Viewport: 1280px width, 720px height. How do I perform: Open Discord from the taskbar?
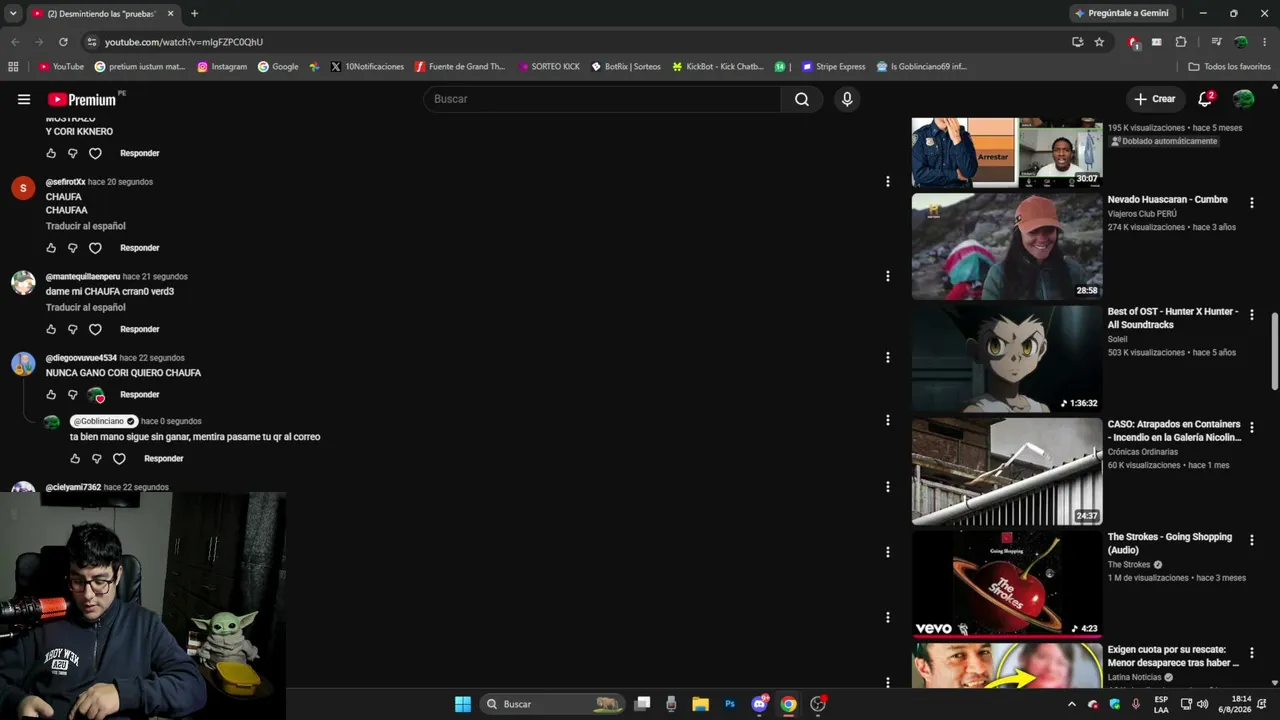(759, 704)
